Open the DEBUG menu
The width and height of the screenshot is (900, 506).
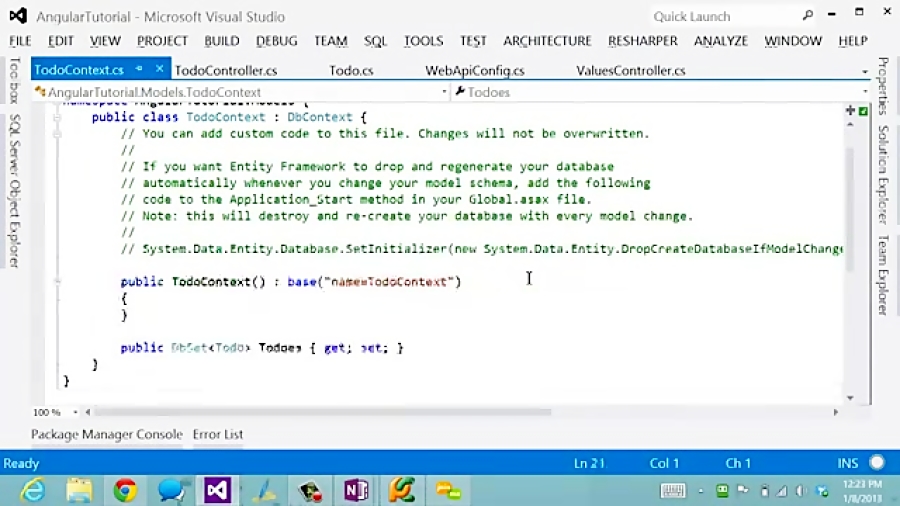(x=277, y=41)
